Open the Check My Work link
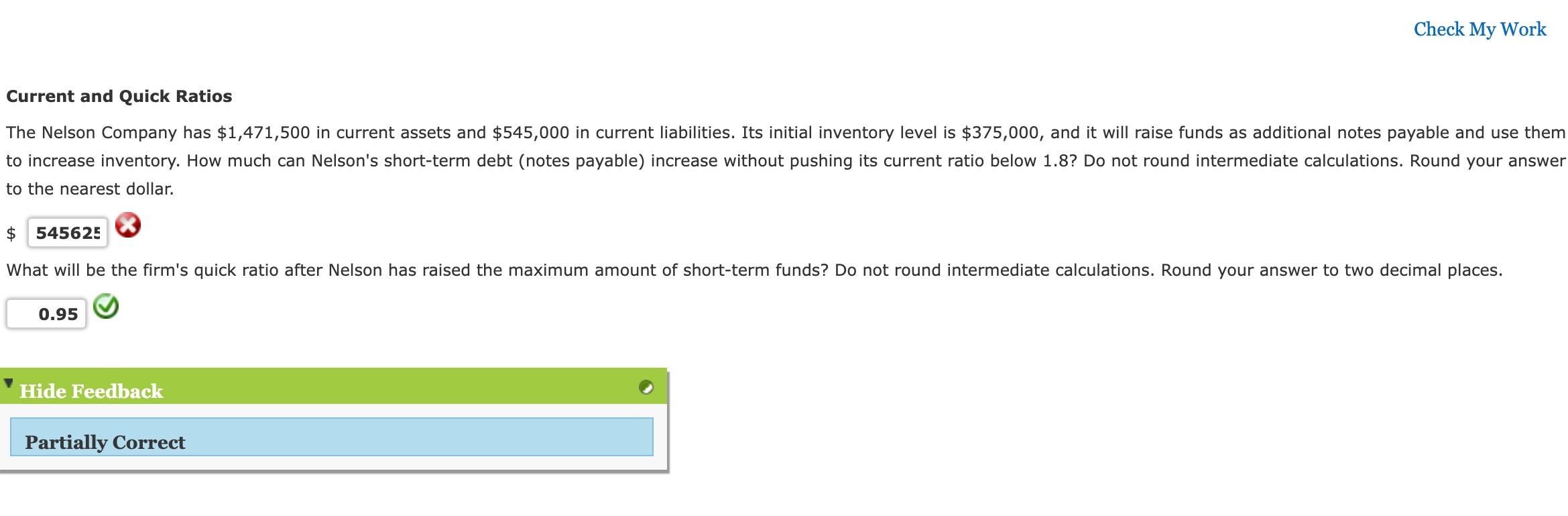The image size is (1568, 516). click(1480, 30)
